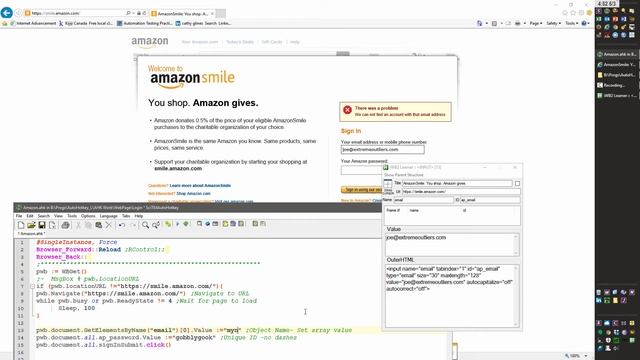Click the red error icon in problem box
Image resolution: width=640 pixels, height=360 pixels.
pos(347,110)
